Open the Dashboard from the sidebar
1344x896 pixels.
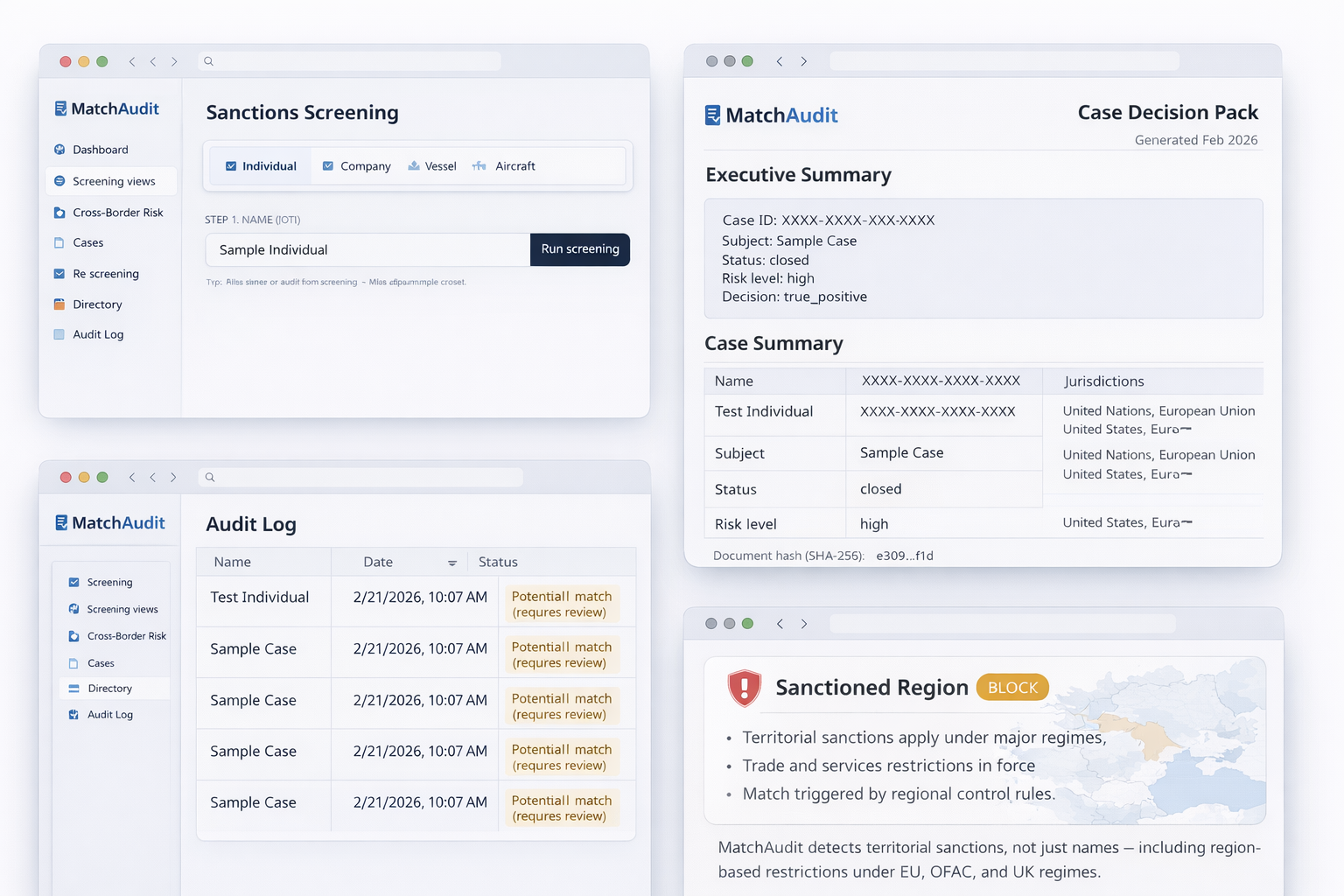point(99,150)
